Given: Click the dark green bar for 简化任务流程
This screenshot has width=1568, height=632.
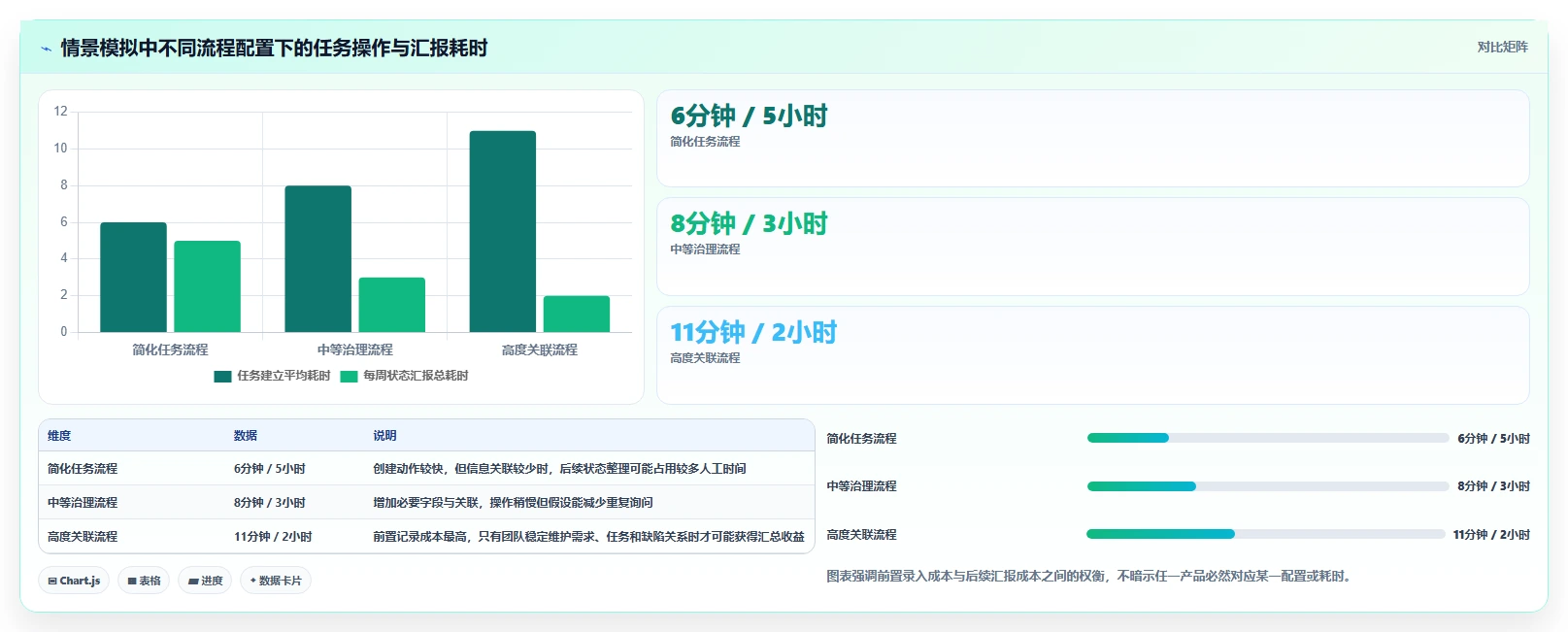Looking at the screenshot, I should click(x=133, y=278).
